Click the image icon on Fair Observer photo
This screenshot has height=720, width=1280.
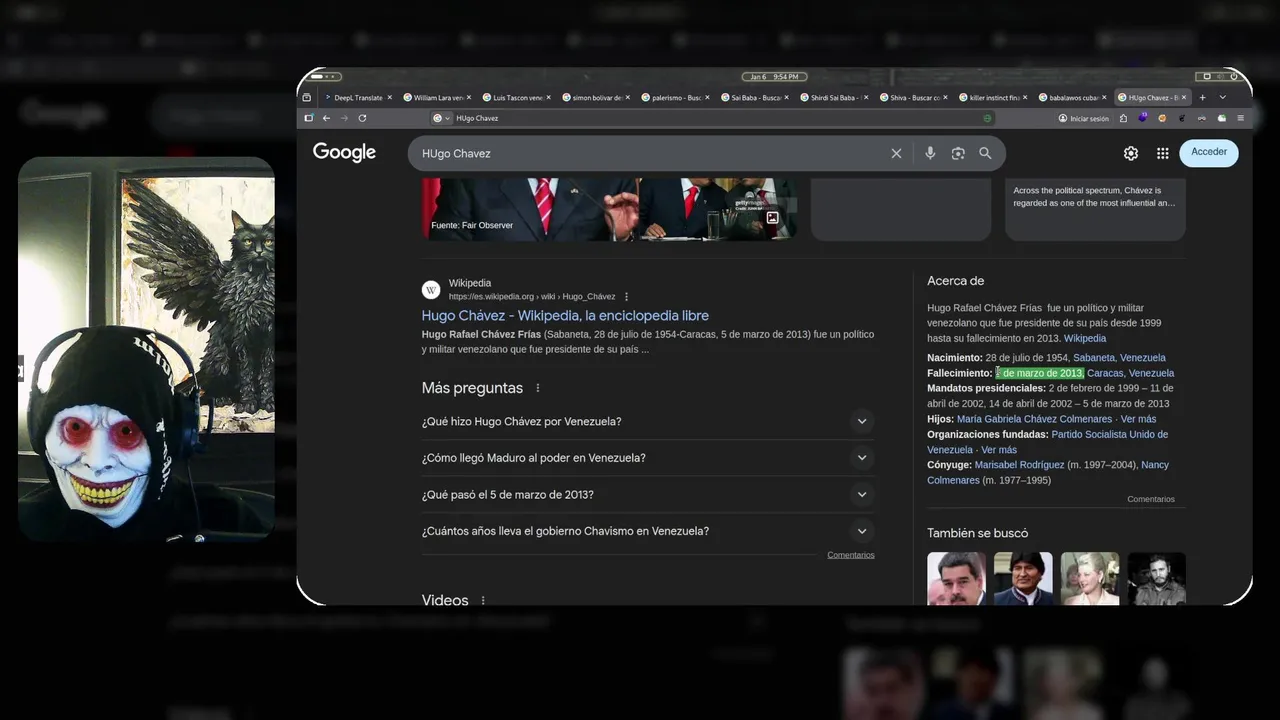pos(772,218)
